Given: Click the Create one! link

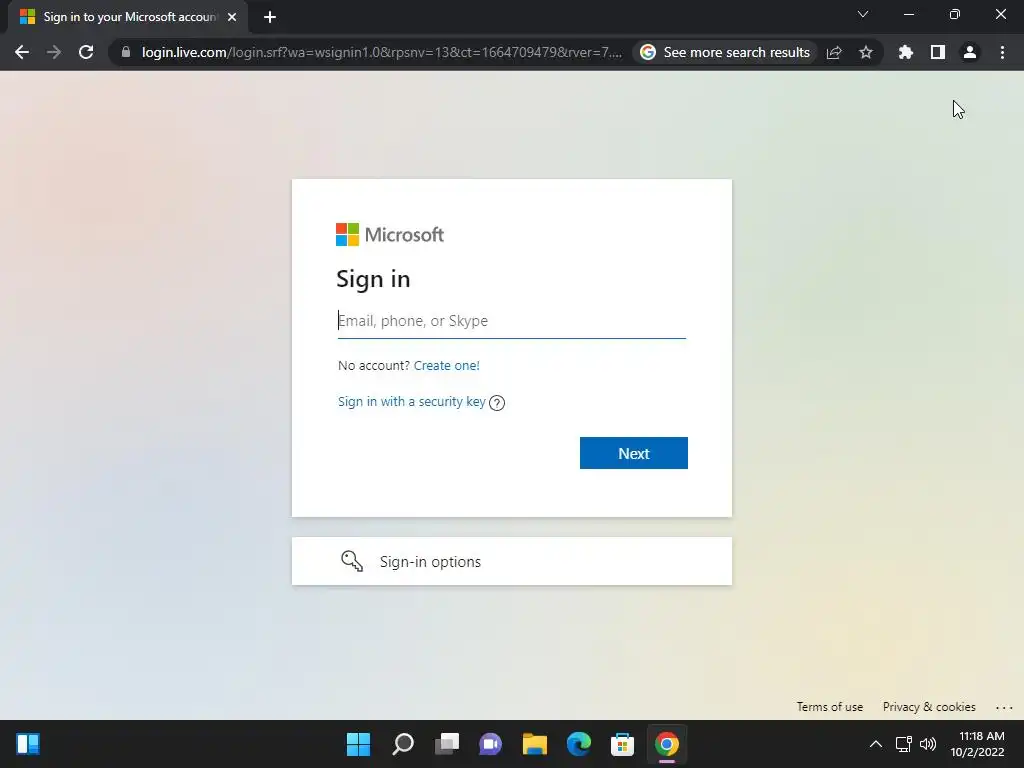Looking at the screenshot, I should point(447,366).
